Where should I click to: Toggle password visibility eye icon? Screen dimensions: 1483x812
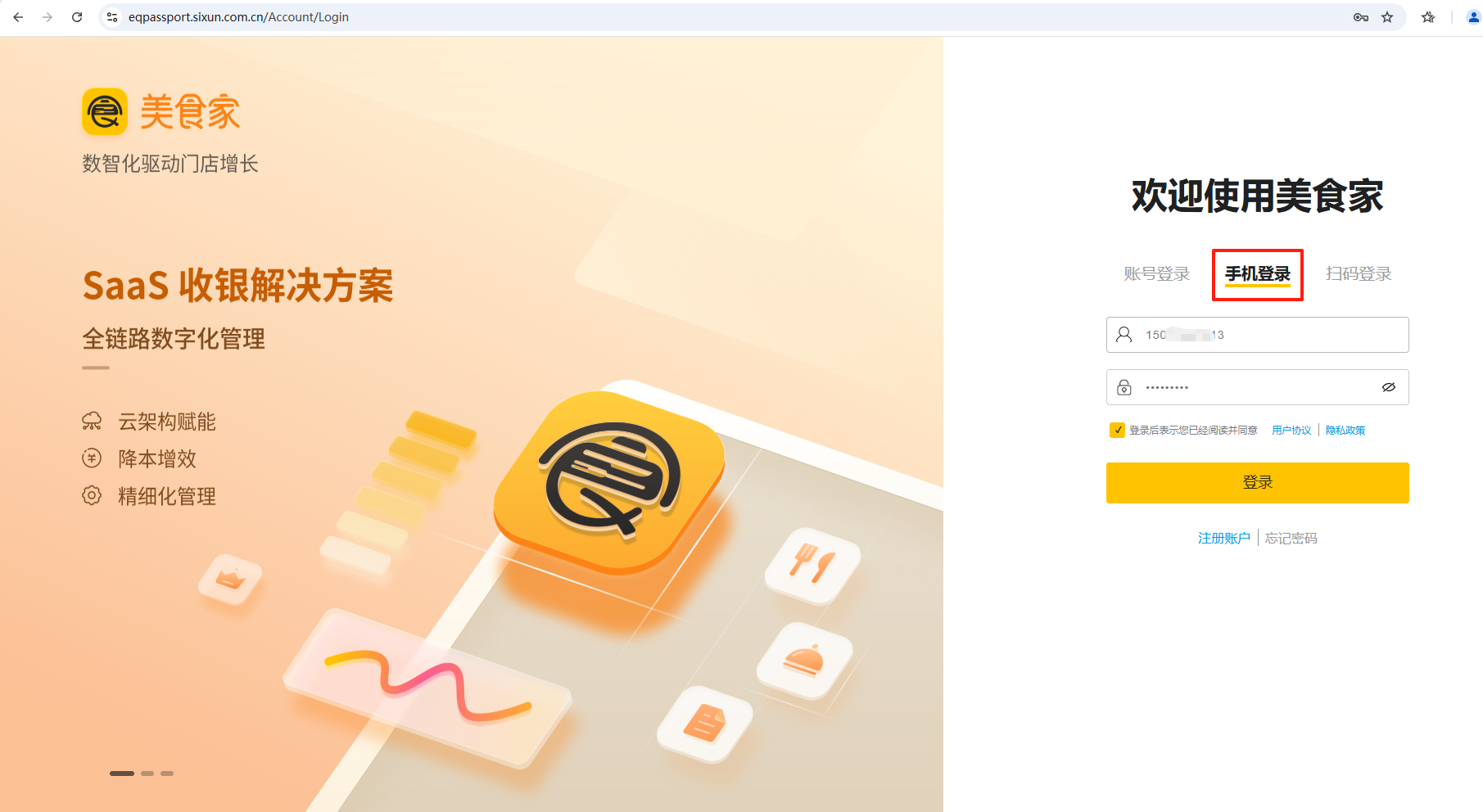point(1389,387)
